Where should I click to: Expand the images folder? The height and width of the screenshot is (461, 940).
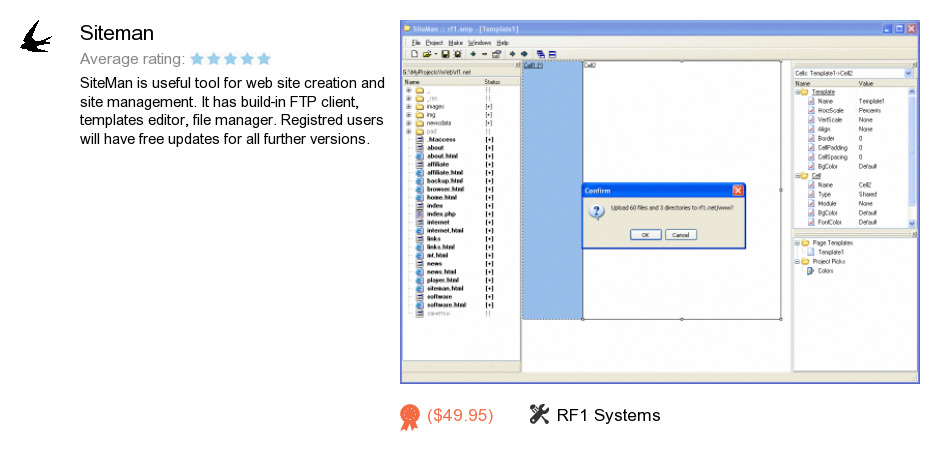[409, 106]
